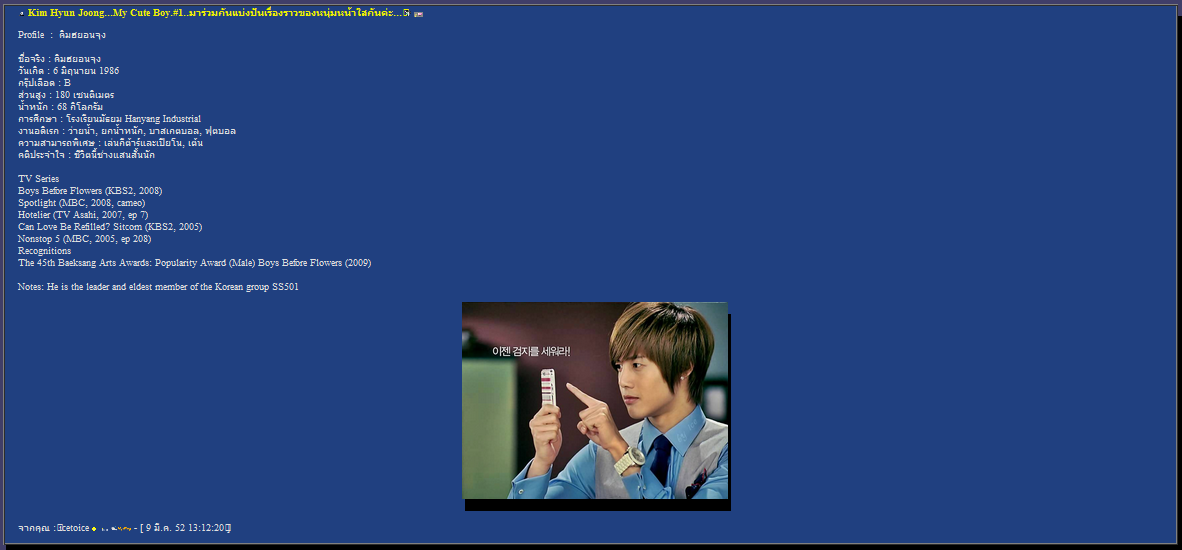Screen dimensions: 1182x550
Task: Click the '180' height line
Action: pos(66,95)
